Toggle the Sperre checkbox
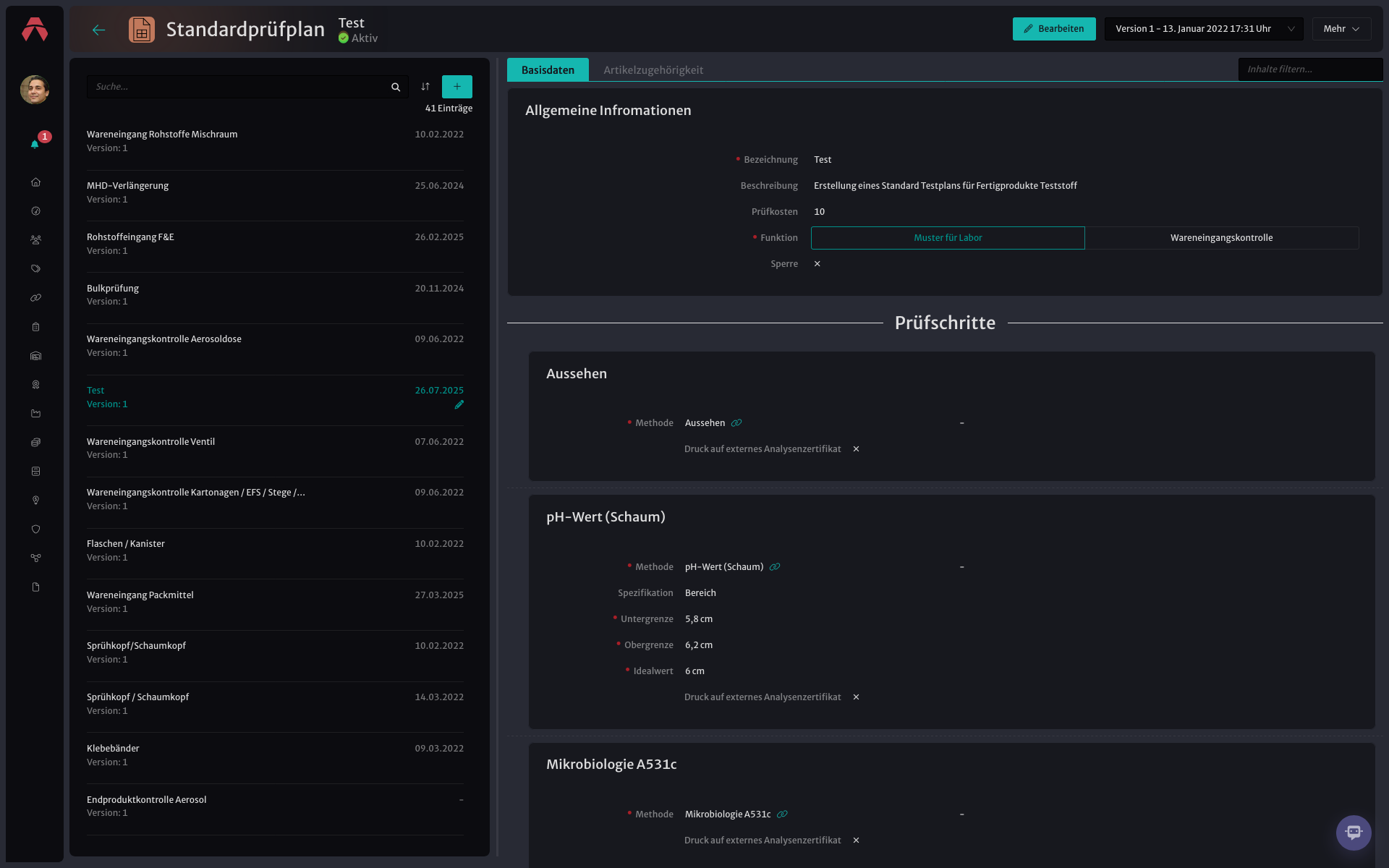1389x868 pixels. point(817,264)
